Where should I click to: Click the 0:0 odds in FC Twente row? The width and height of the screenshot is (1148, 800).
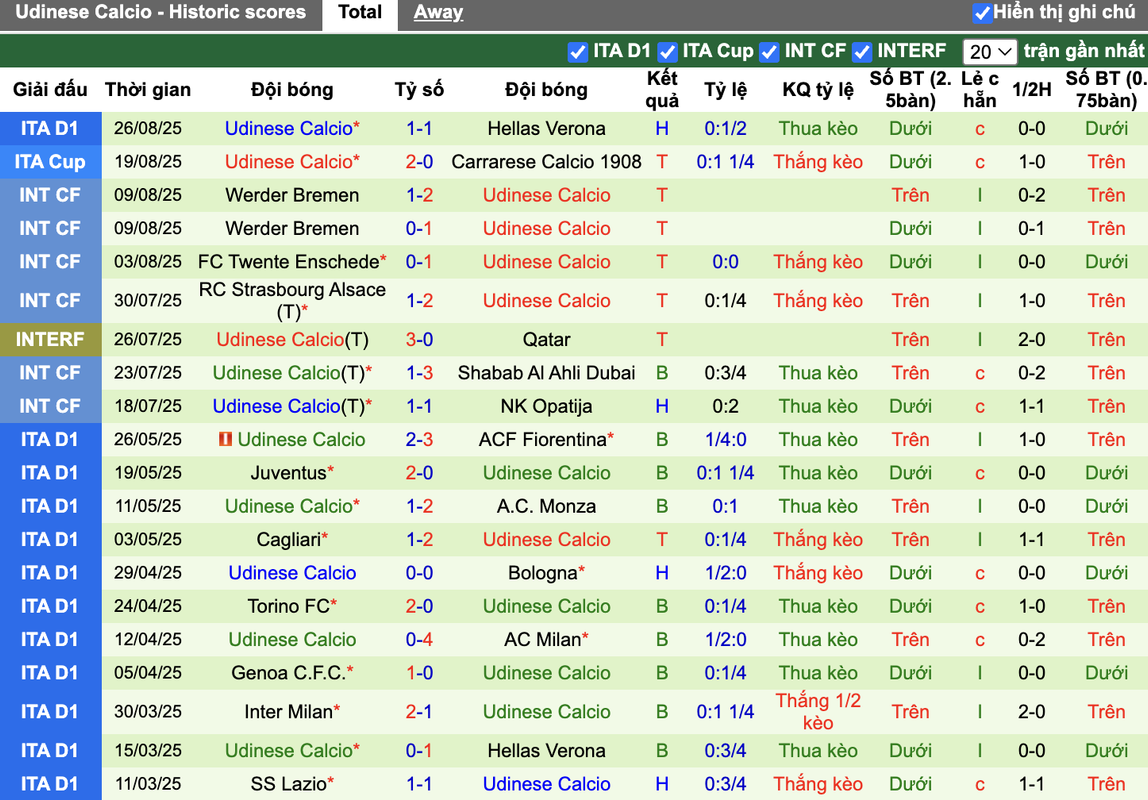pyautogui.click(x=725, y=261)
